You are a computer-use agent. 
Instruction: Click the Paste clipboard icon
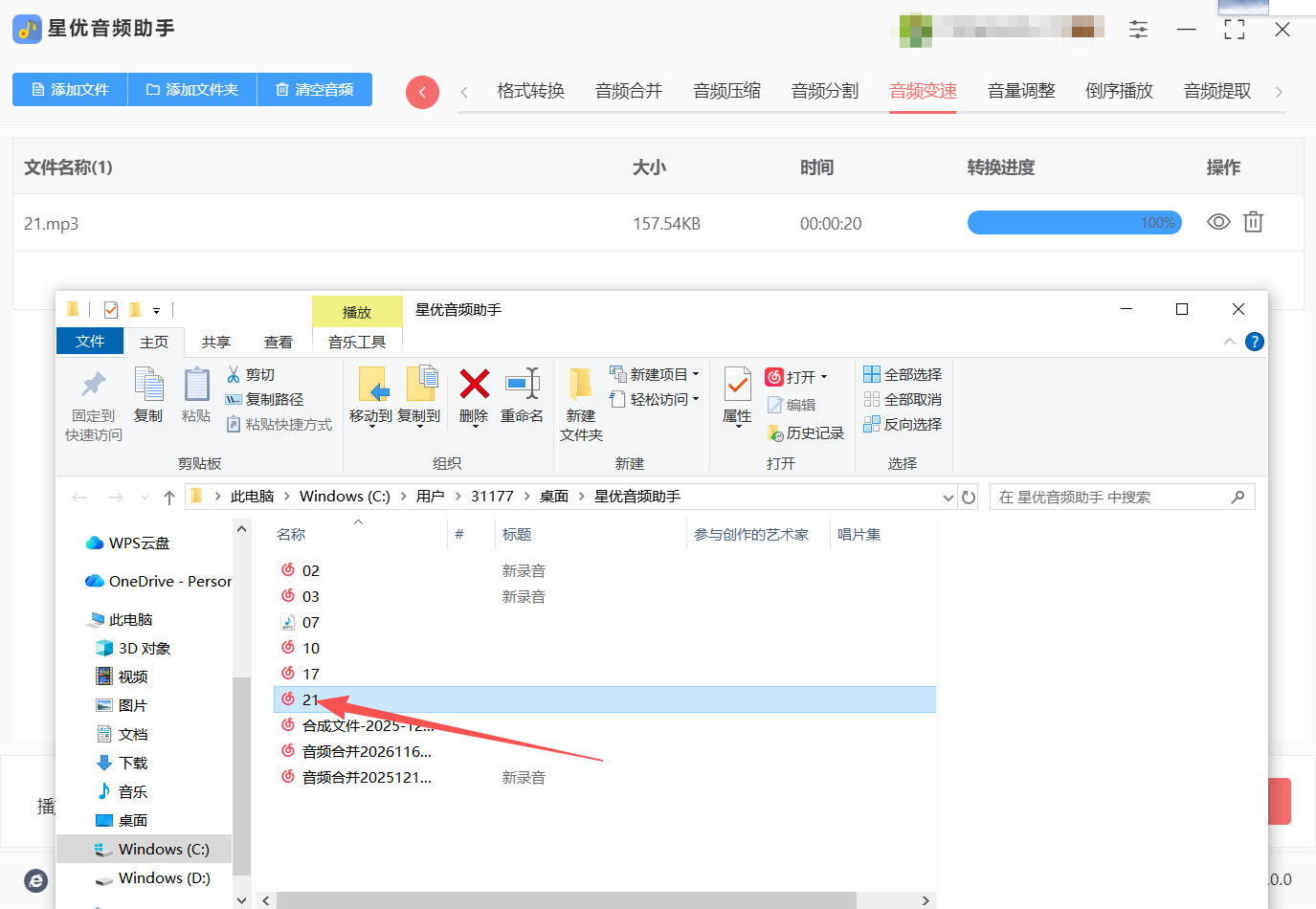[x=196, y=385]
